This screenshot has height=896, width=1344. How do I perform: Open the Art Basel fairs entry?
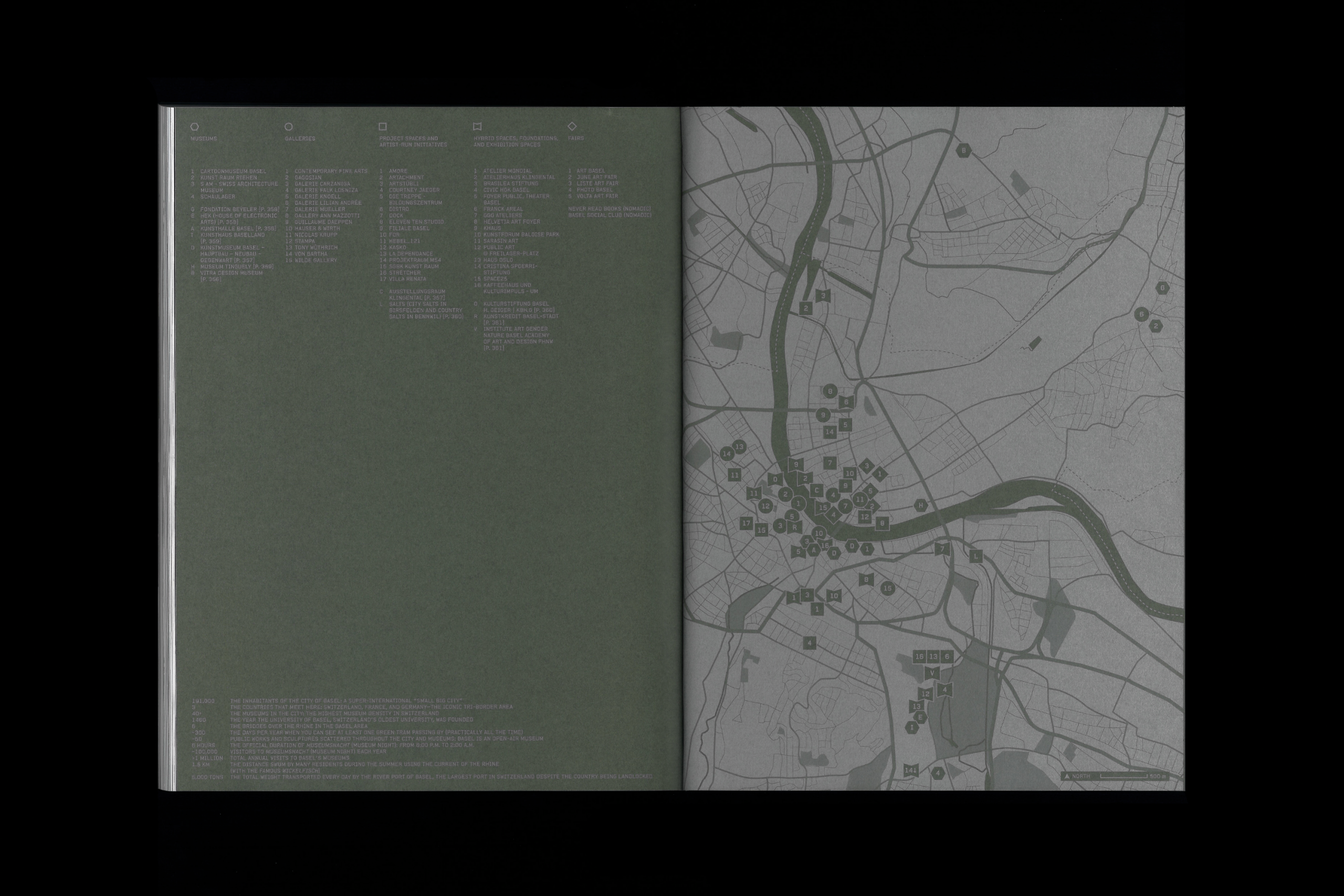(590, 171)
